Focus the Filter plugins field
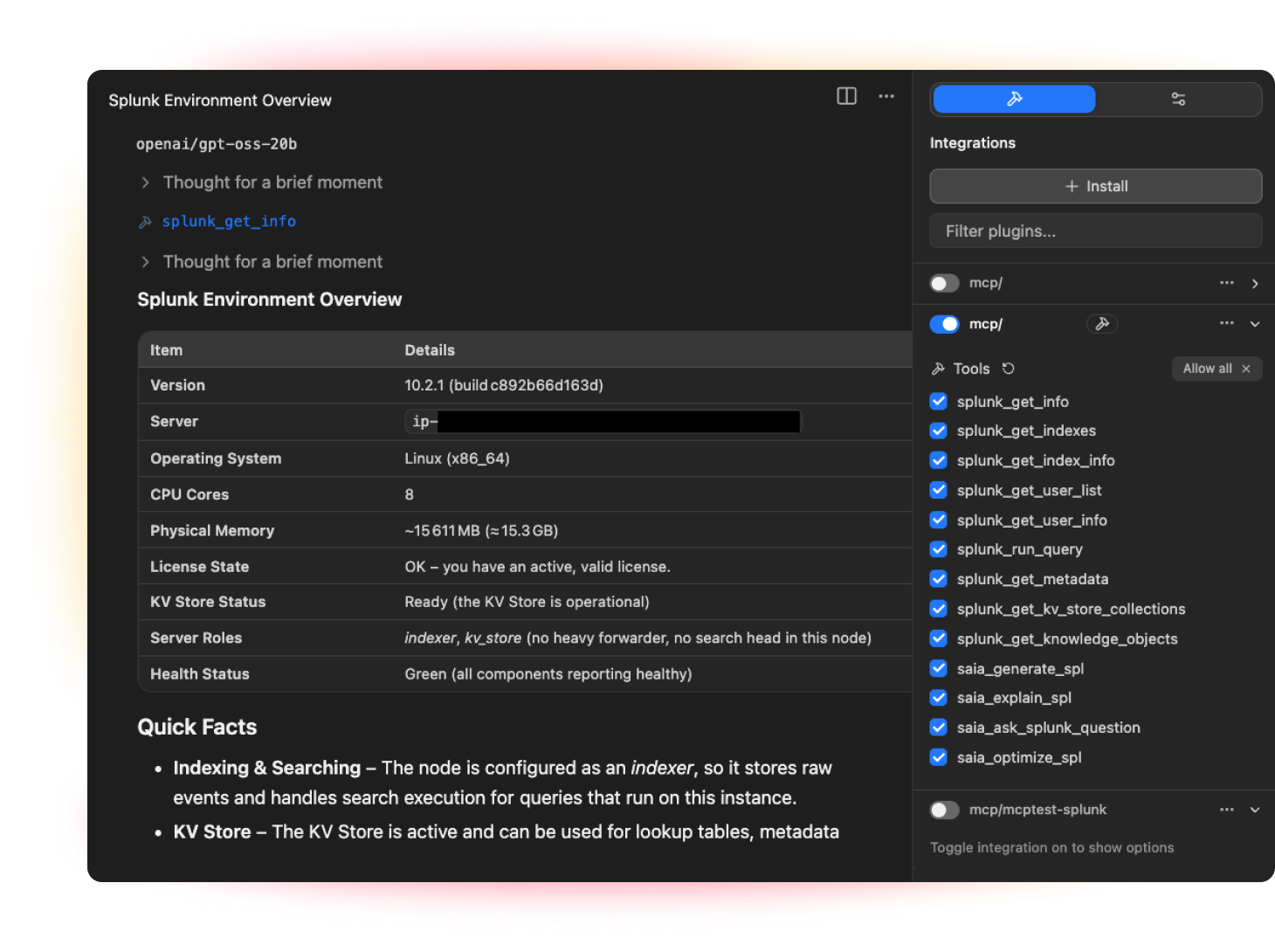This screenshot has height=952, width=1275. pos(1096,231)
